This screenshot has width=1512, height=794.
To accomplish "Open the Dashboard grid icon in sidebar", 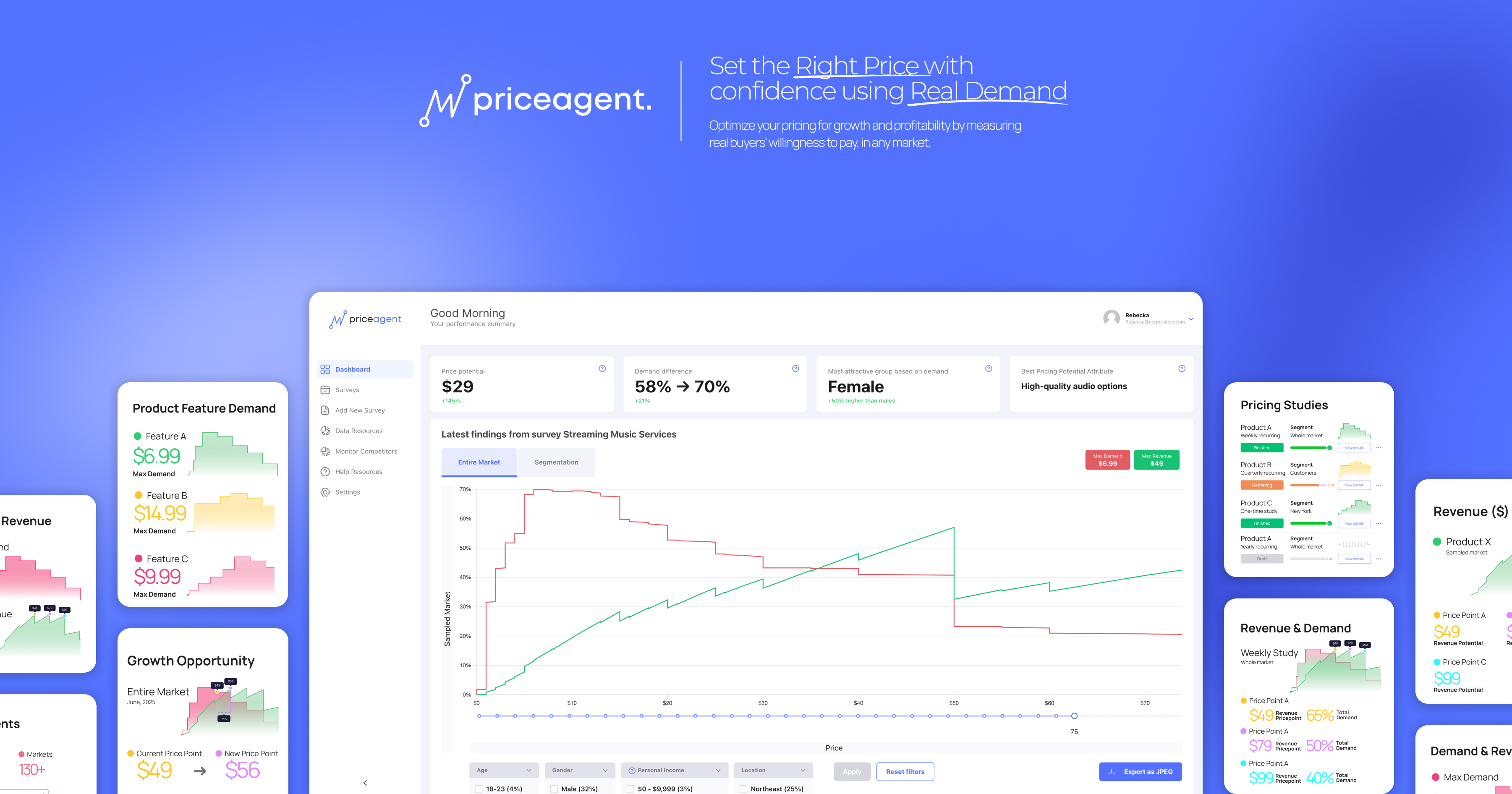I will [325, 369].
